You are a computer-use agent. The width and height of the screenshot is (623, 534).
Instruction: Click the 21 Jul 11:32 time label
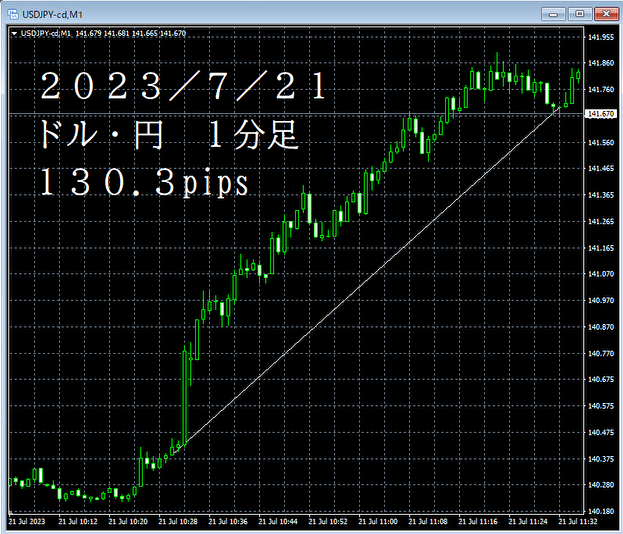pyautogui.click(x=578, y=521)
